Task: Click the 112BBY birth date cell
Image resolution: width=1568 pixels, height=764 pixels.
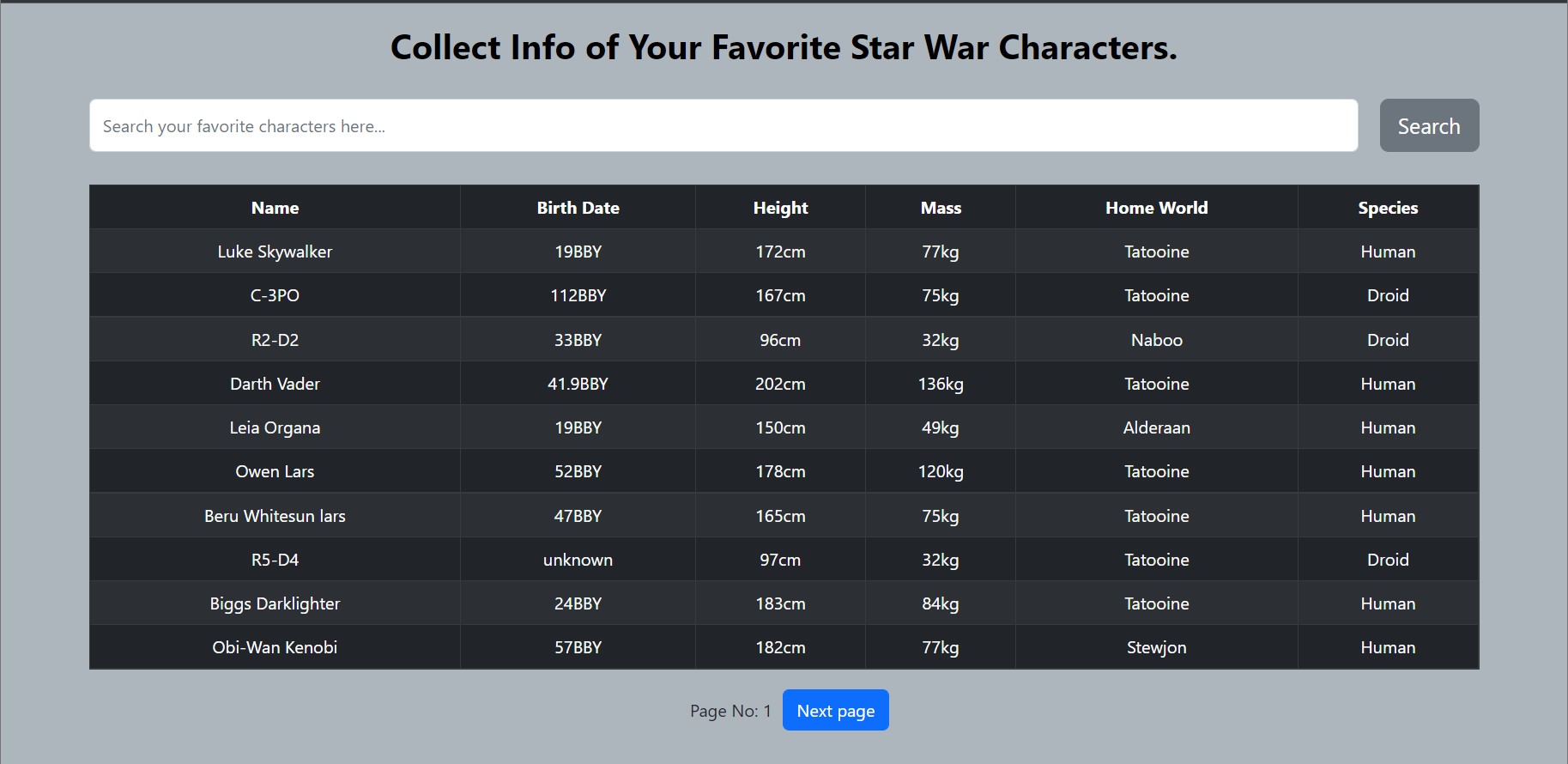Action: tap(578, 295)
